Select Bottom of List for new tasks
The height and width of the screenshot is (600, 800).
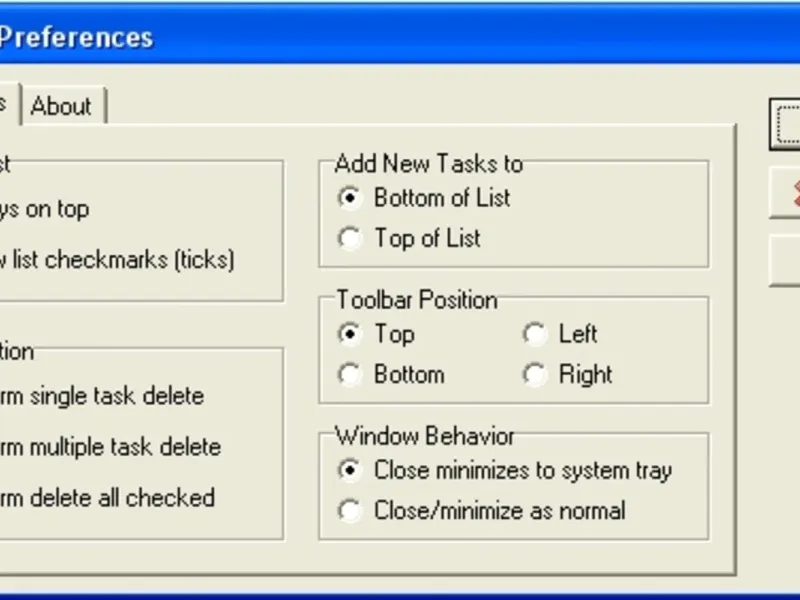pyautogui.click(x=350, y=198)
